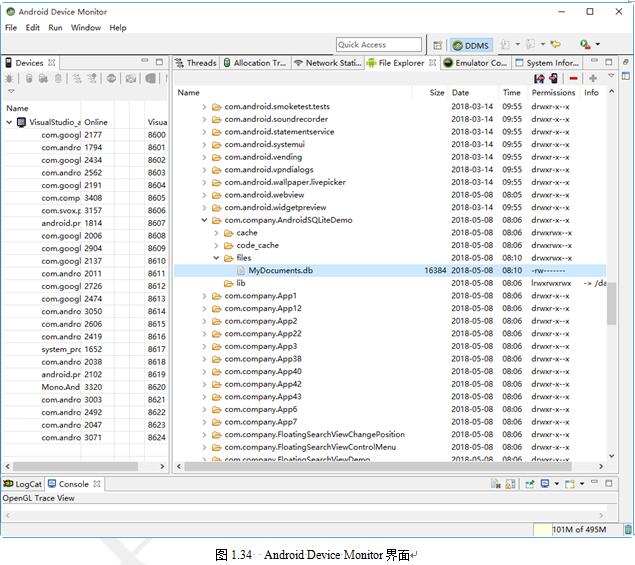Click the start method profiling icon

coord(92,78)
